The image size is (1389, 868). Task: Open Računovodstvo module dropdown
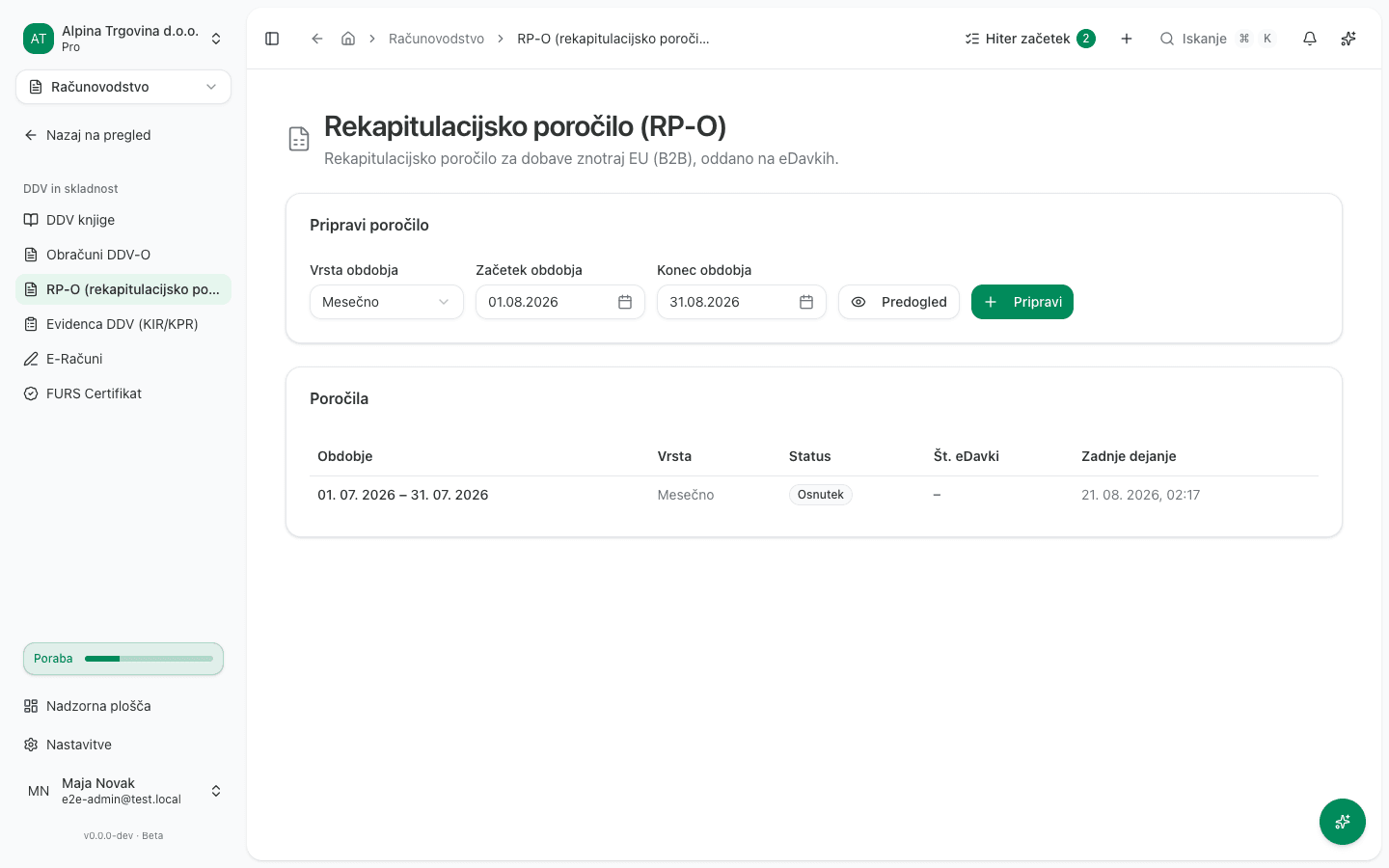[x=123, y=87]
